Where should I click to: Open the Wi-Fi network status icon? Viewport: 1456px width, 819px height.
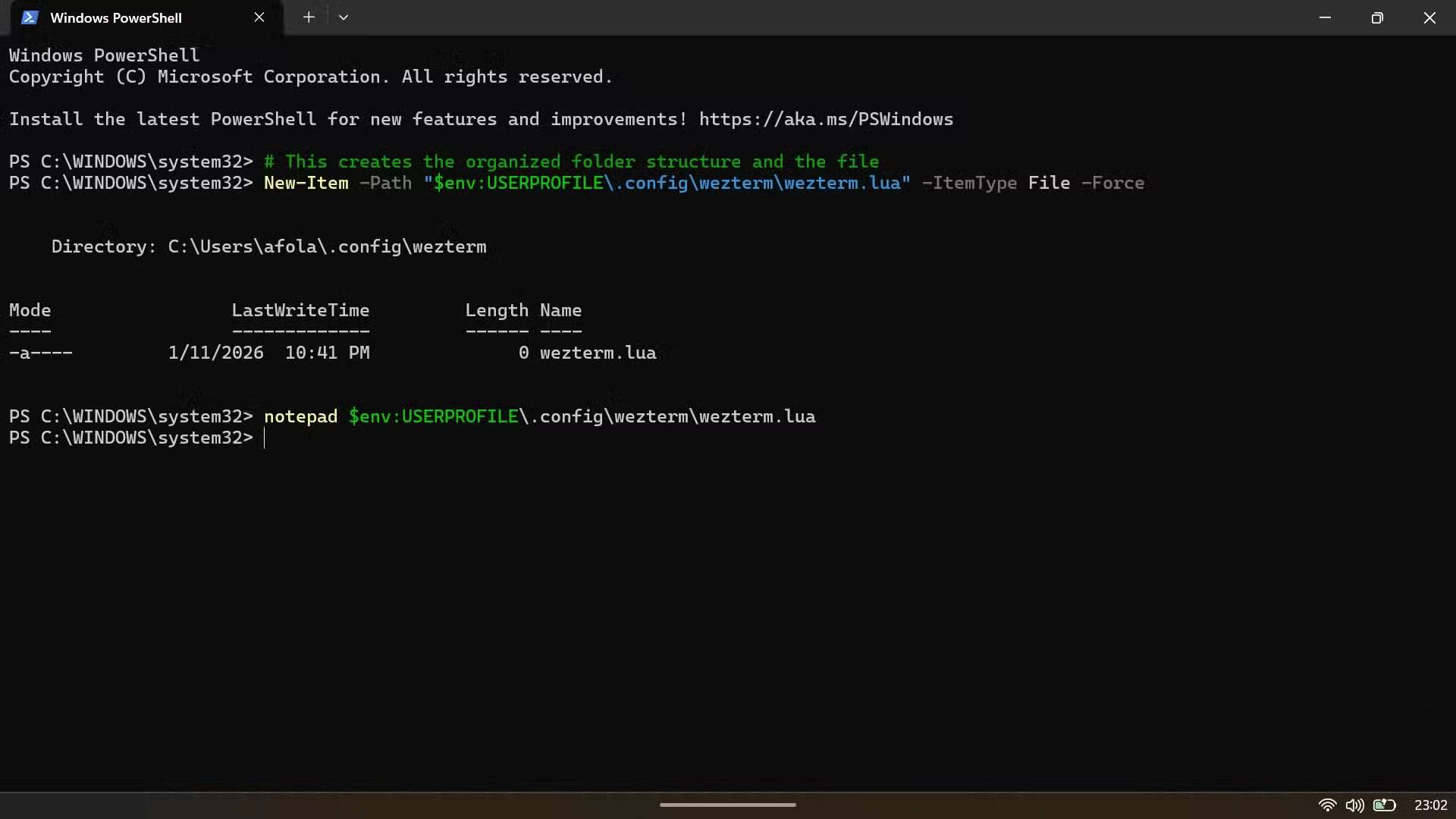click(x=1326, y=805)
